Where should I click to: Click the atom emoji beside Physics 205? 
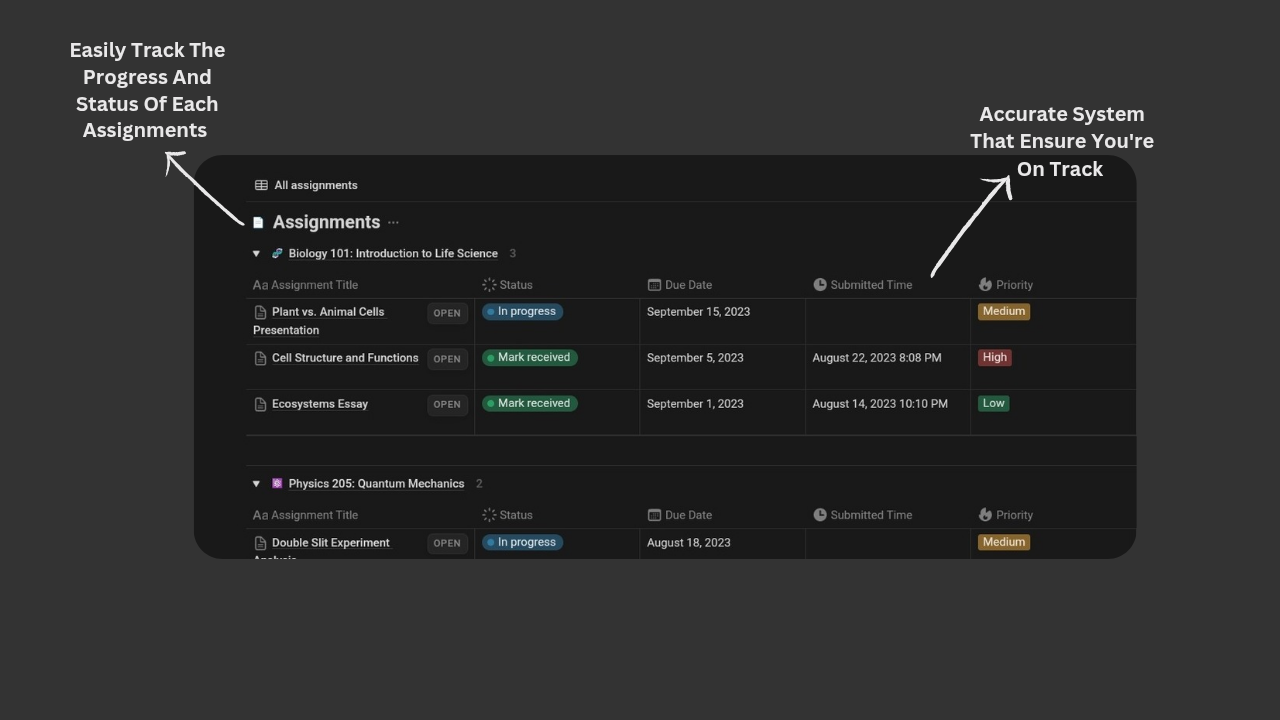[276, 483]
